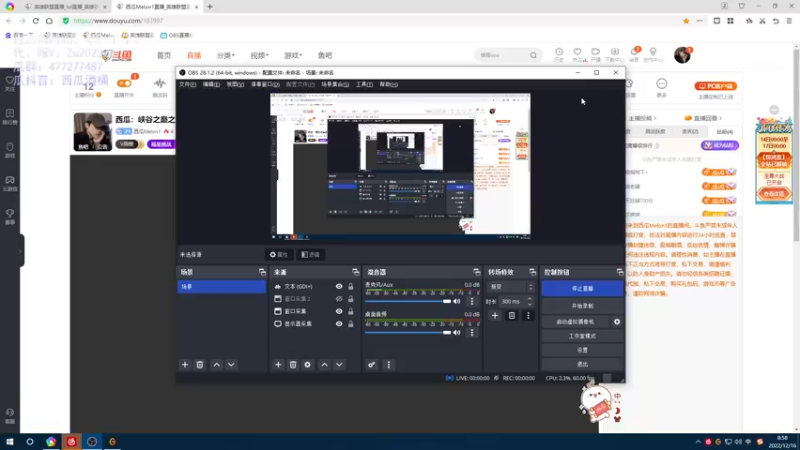Open 桌面音频 three-dot options menu

472,333
